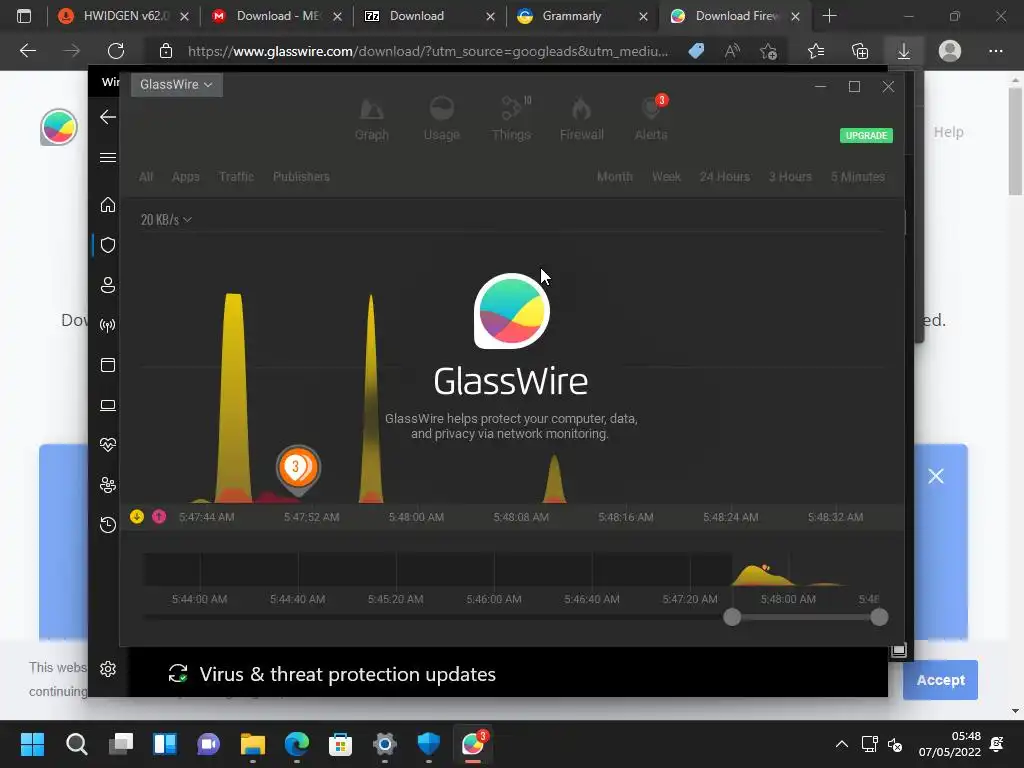This screenshot has width=1024, height=768.
Task: Select the Apps graph filter tab
Action: [x=185, y=176]
